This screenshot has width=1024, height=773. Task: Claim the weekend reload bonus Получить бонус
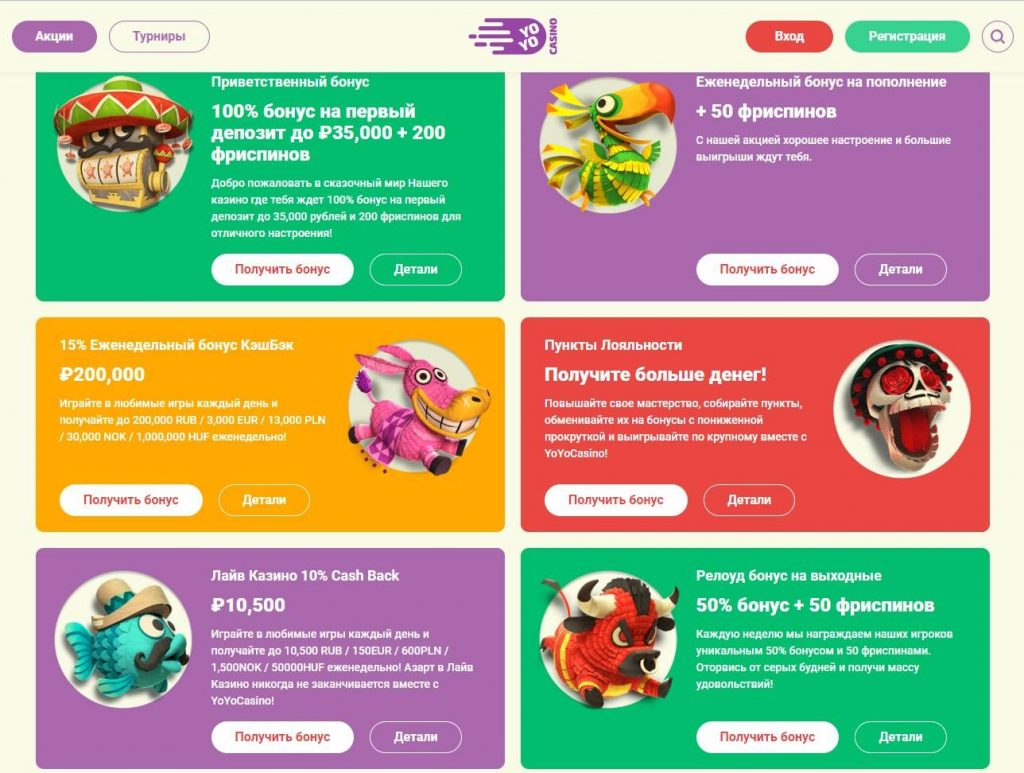767,737
